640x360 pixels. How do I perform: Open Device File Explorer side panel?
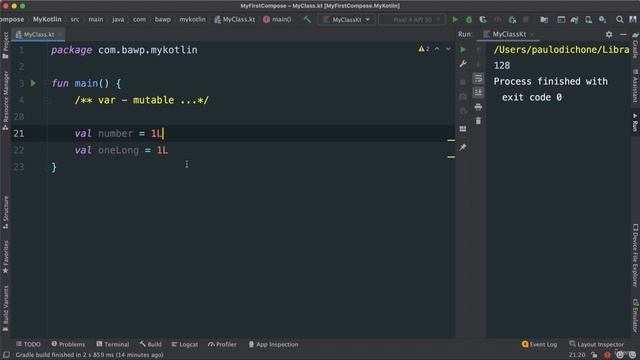click(x=635, y=255)
